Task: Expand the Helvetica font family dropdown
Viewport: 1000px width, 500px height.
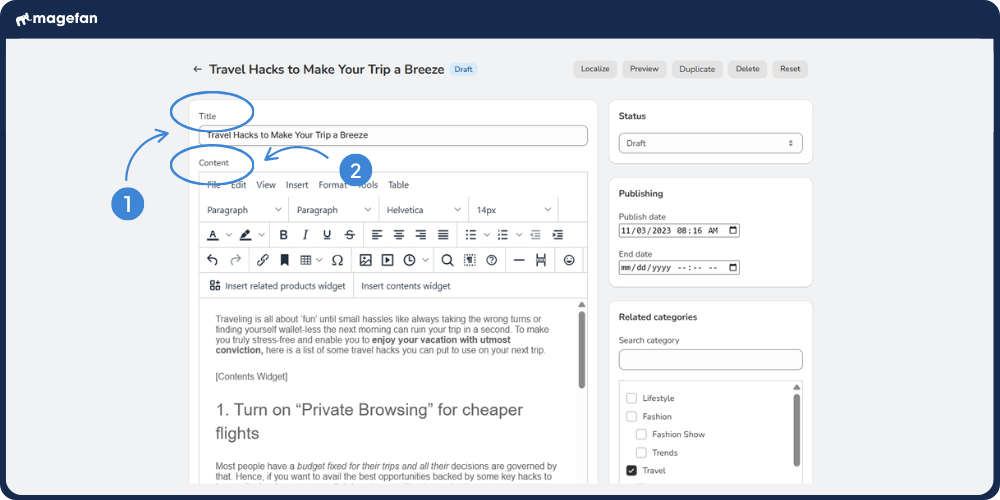Action: click(x=423, y=210)
